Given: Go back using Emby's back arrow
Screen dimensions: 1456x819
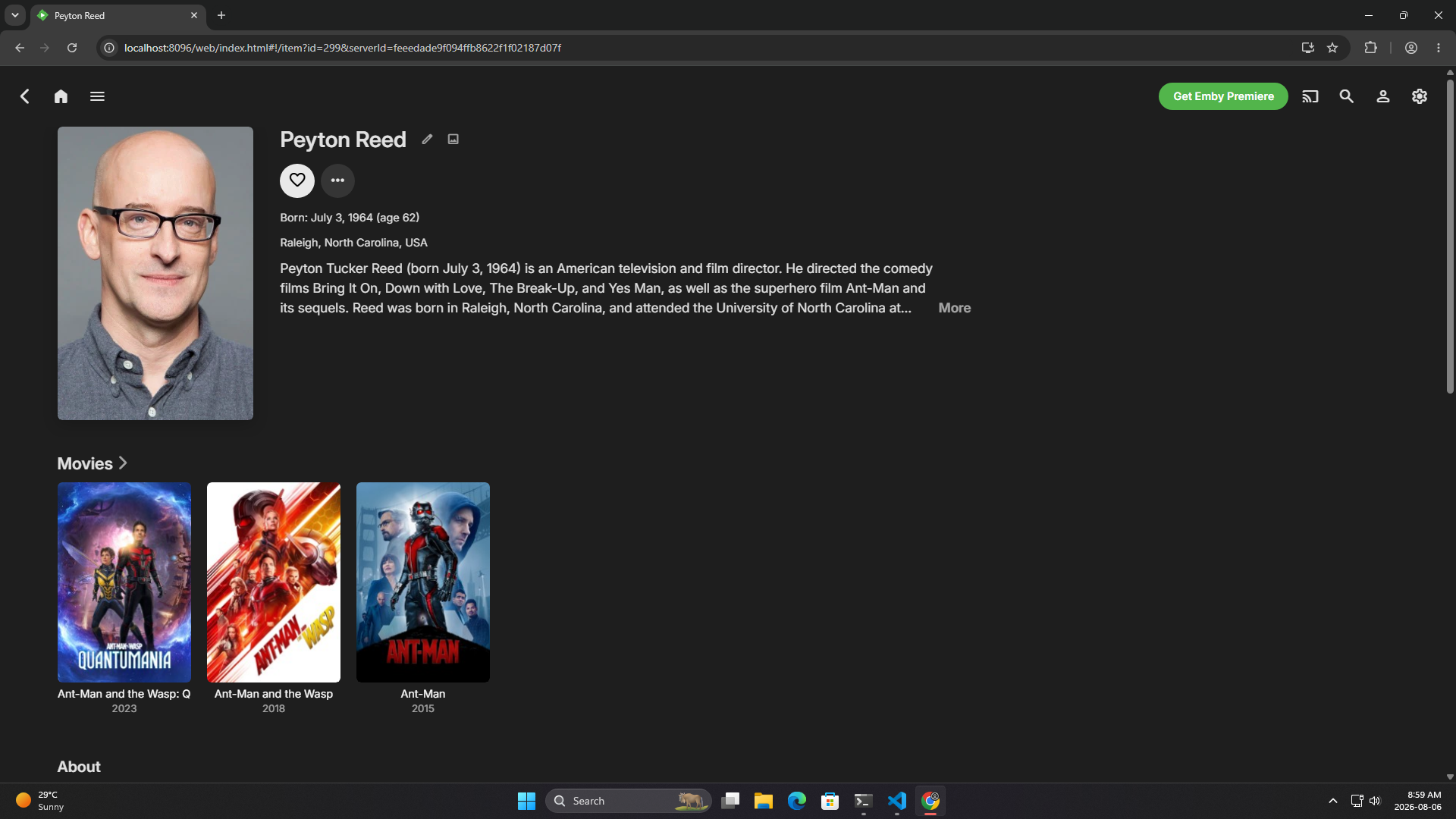Looking at the screenshot, I should [24, 96].
